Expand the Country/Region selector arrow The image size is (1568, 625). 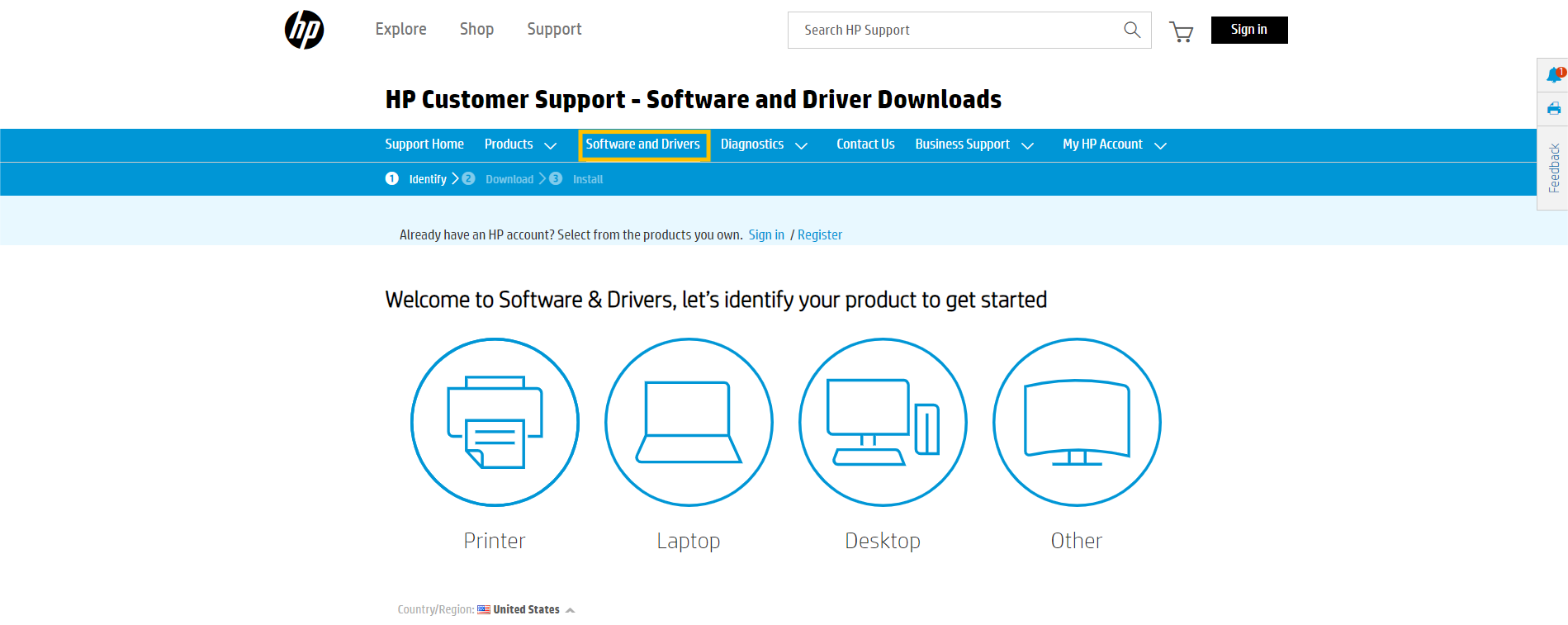point(570,611)
